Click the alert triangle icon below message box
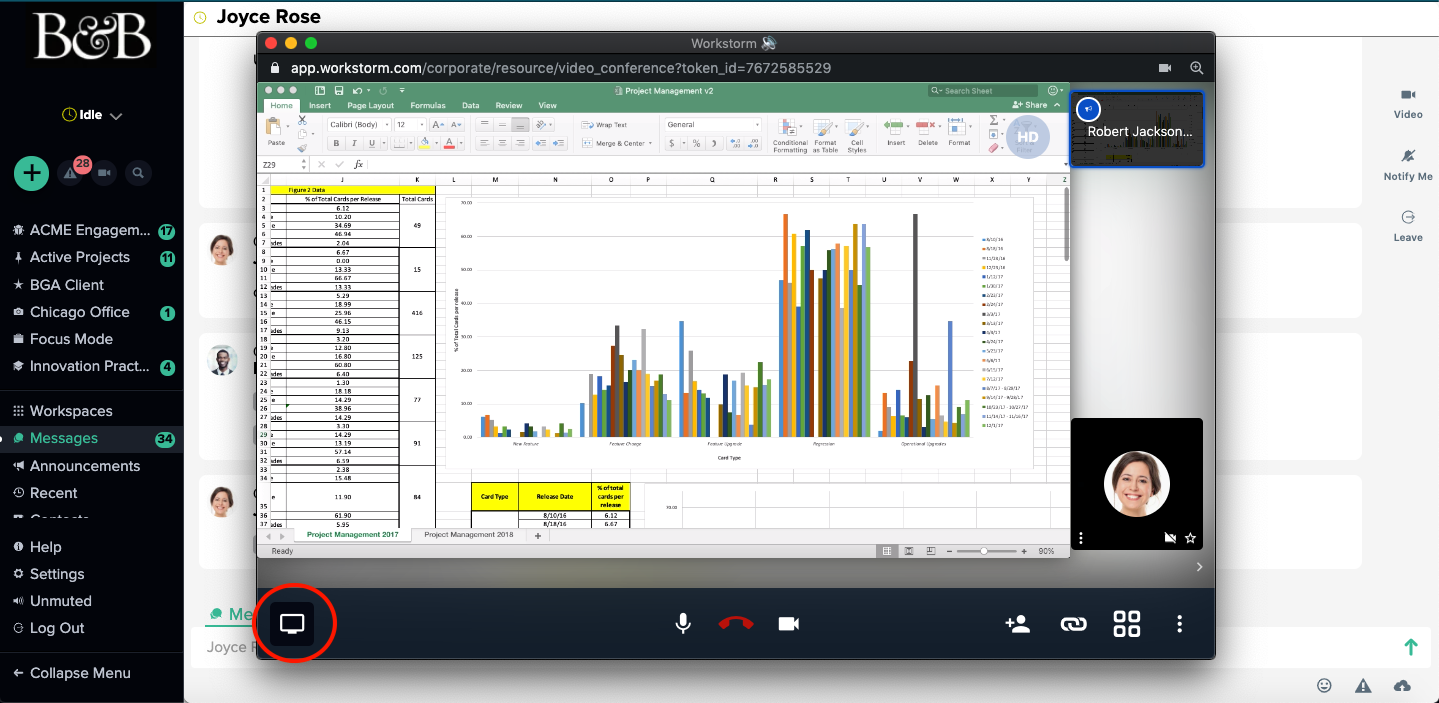 coord(1363,685)
